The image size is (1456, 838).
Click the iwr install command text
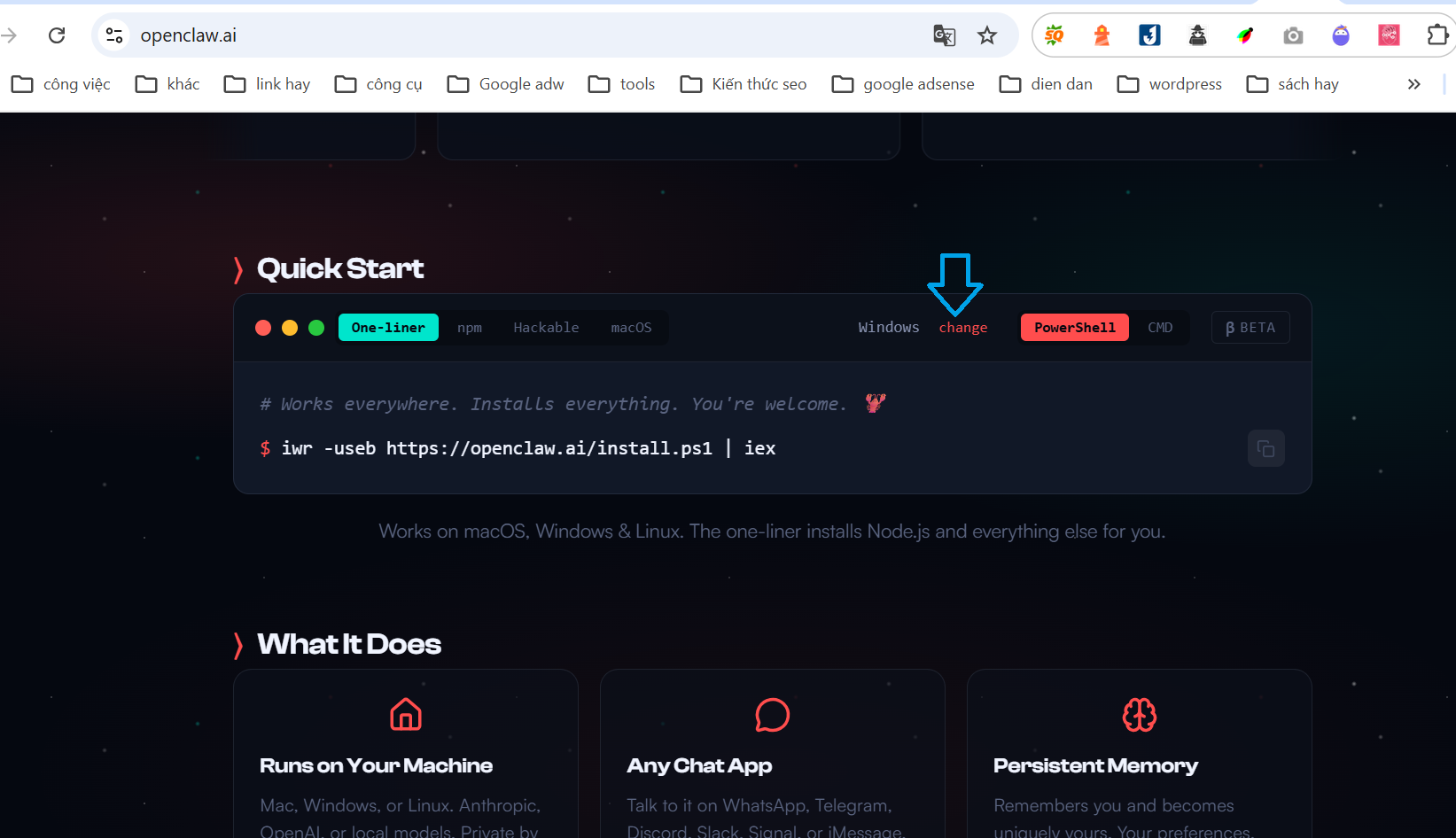[528, 448]
